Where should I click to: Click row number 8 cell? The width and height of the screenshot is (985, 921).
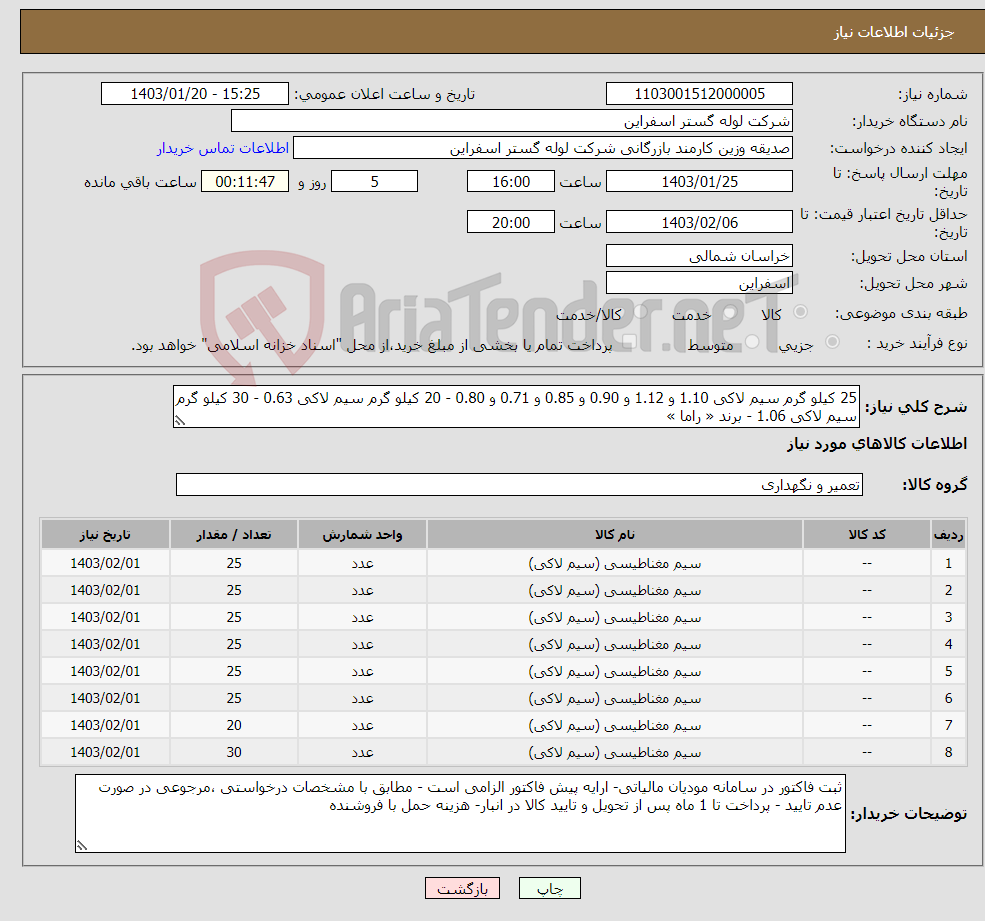tap(949, 753)
